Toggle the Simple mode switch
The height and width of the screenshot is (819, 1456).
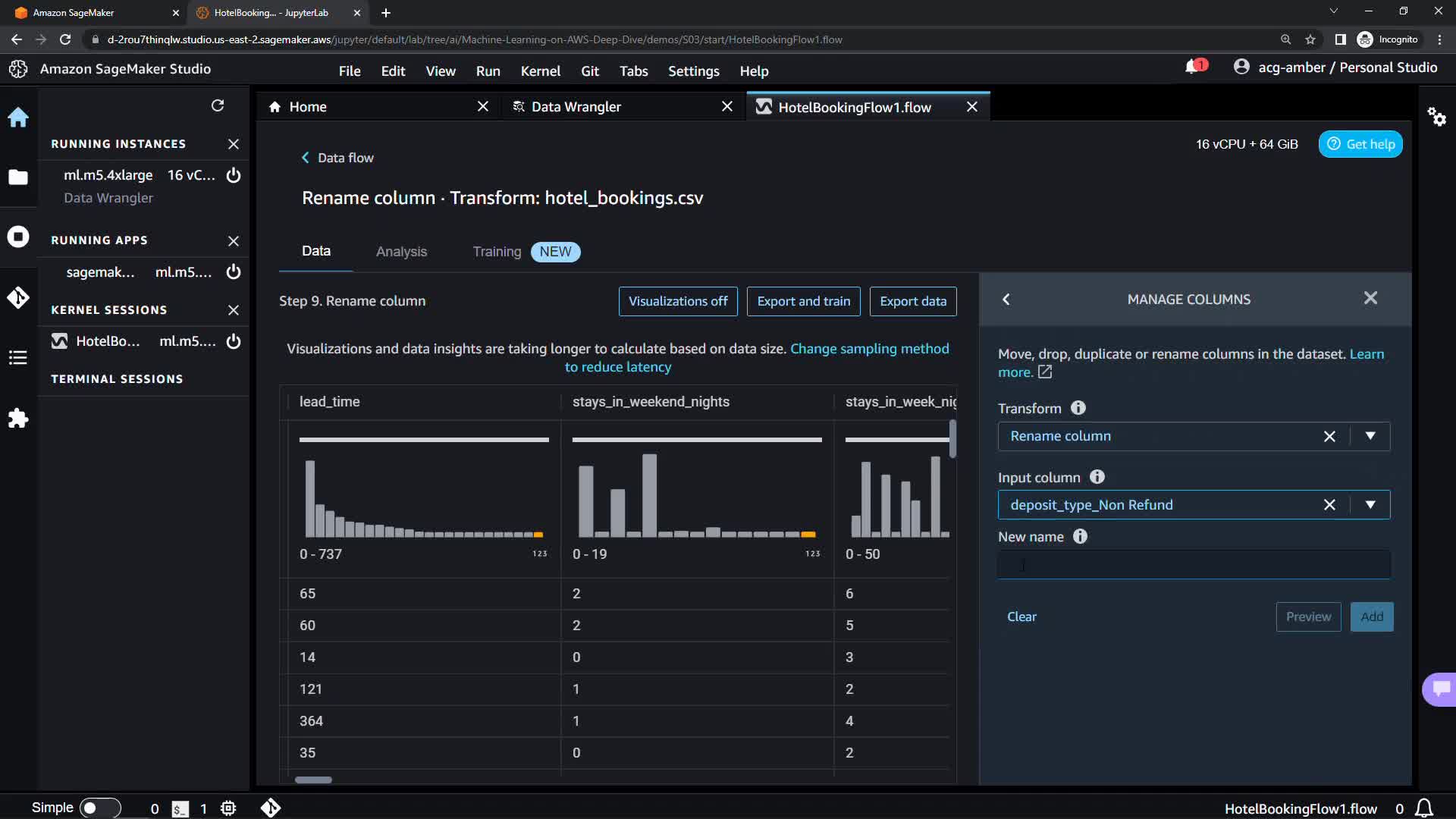point(99,808)
